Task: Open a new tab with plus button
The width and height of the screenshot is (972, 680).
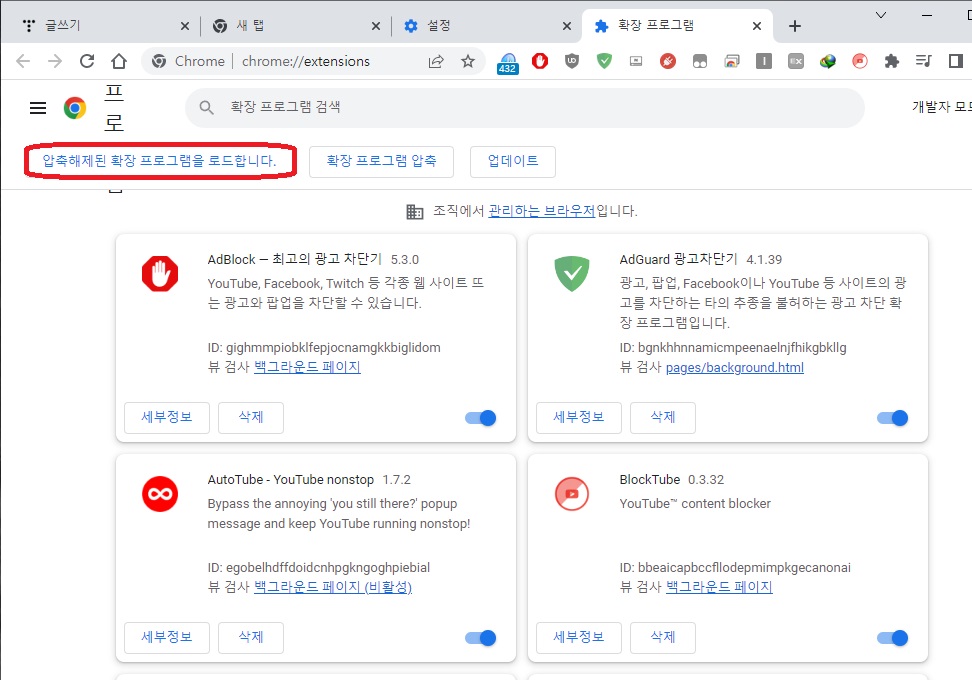Action: point(795,26)
